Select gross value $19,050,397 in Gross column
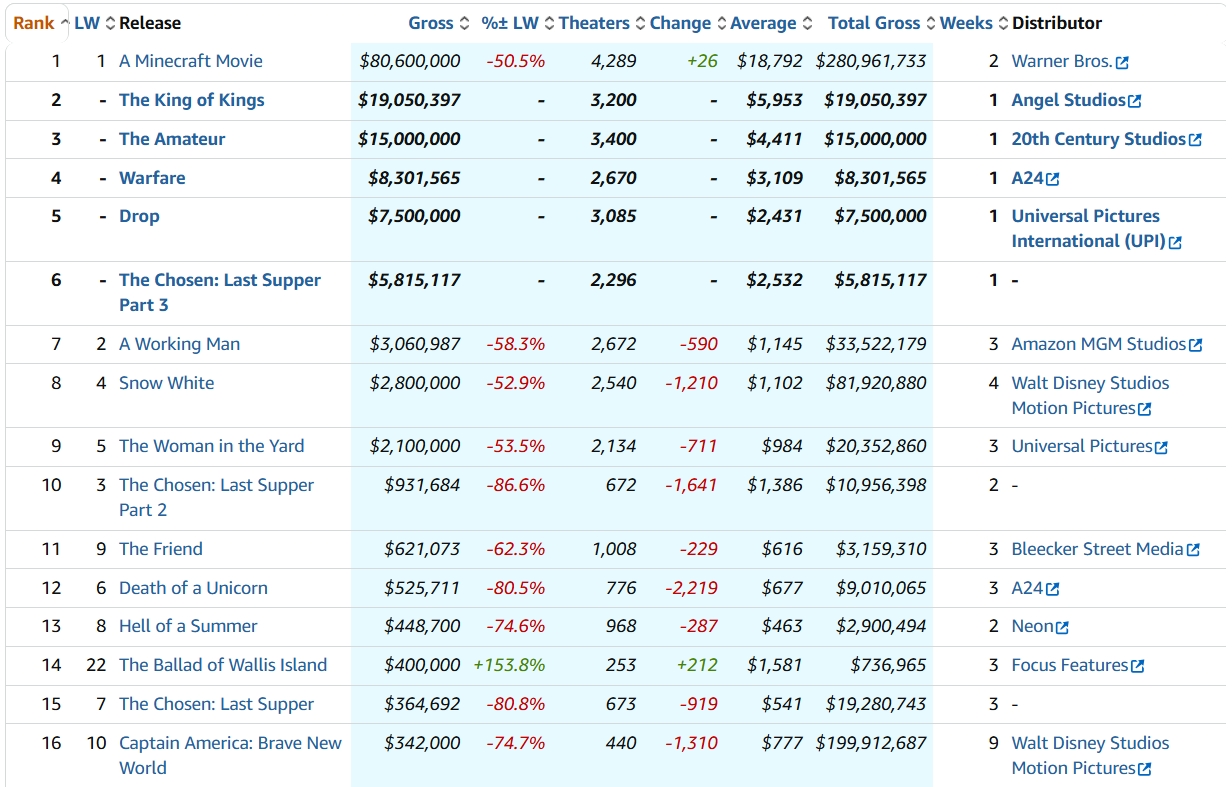Screen dimensions: 1232x787 click(x=410, y=100)
